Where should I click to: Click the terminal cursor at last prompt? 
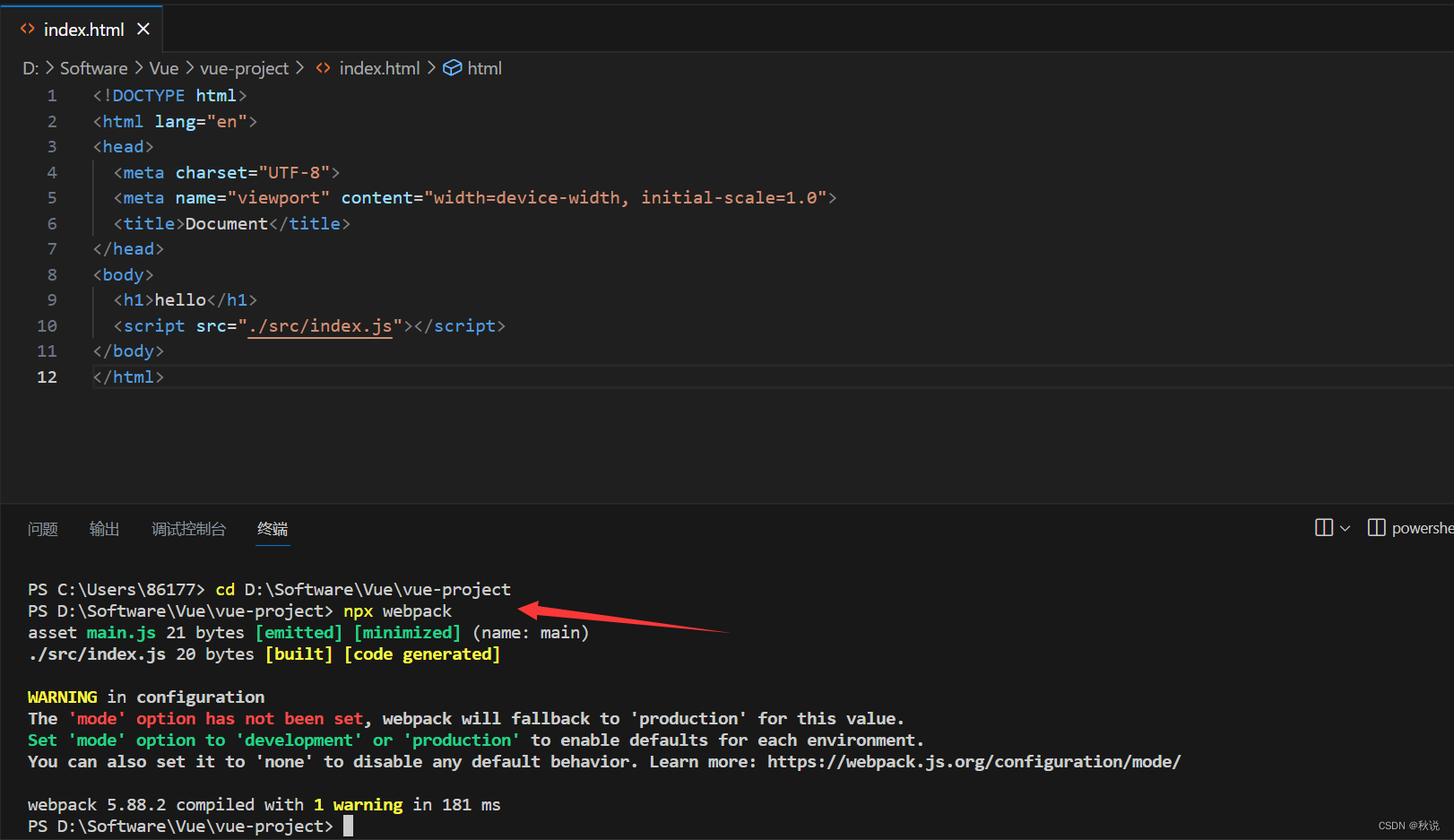click(349, 827)
